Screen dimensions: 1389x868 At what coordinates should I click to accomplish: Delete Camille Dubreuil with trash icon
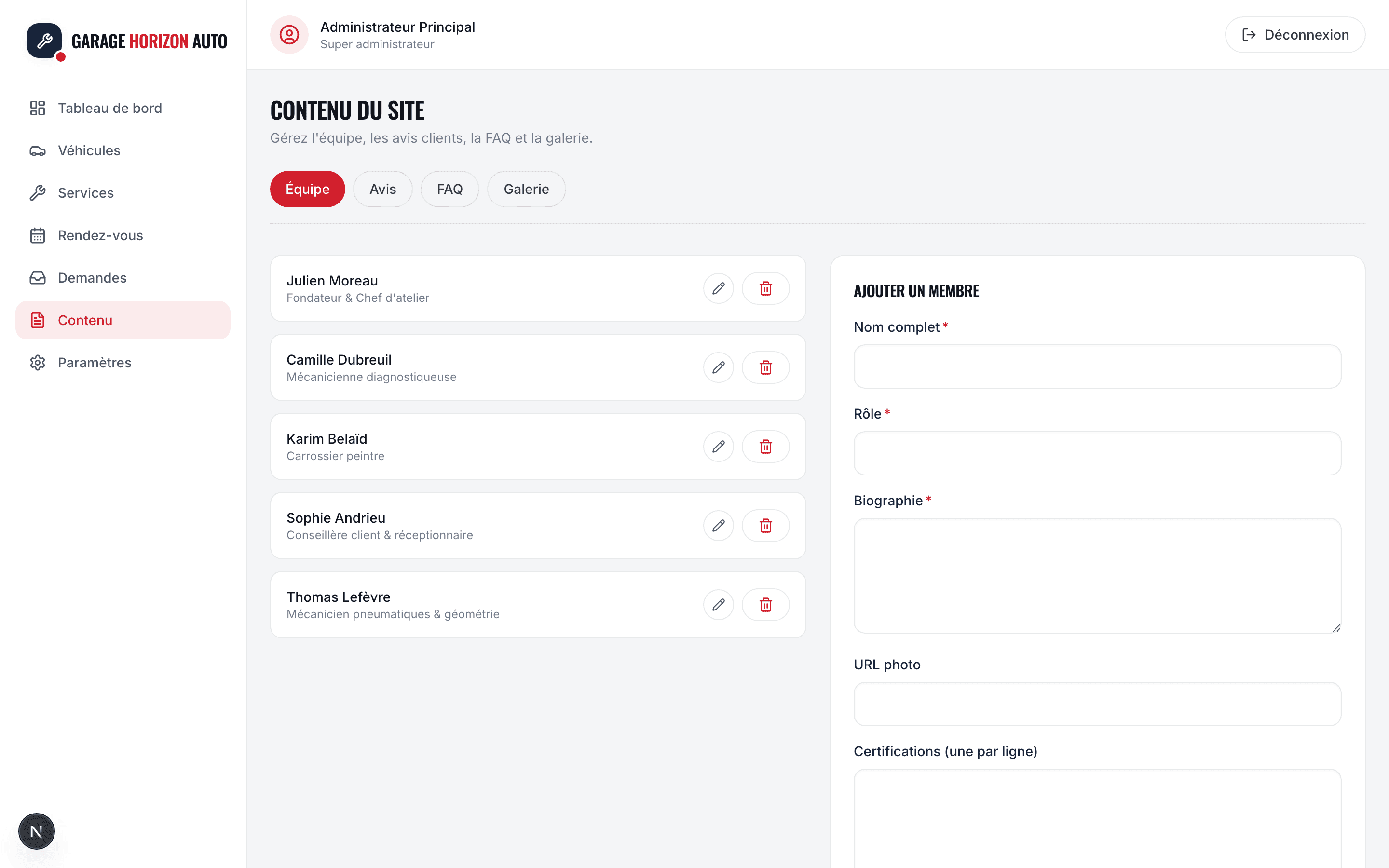tap(766, 367)
